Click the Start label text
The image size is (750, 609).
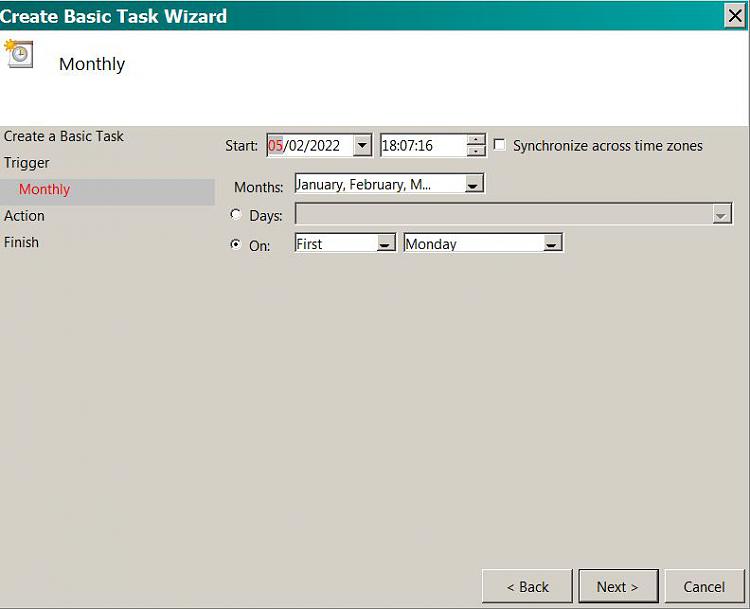coord(242,145)
